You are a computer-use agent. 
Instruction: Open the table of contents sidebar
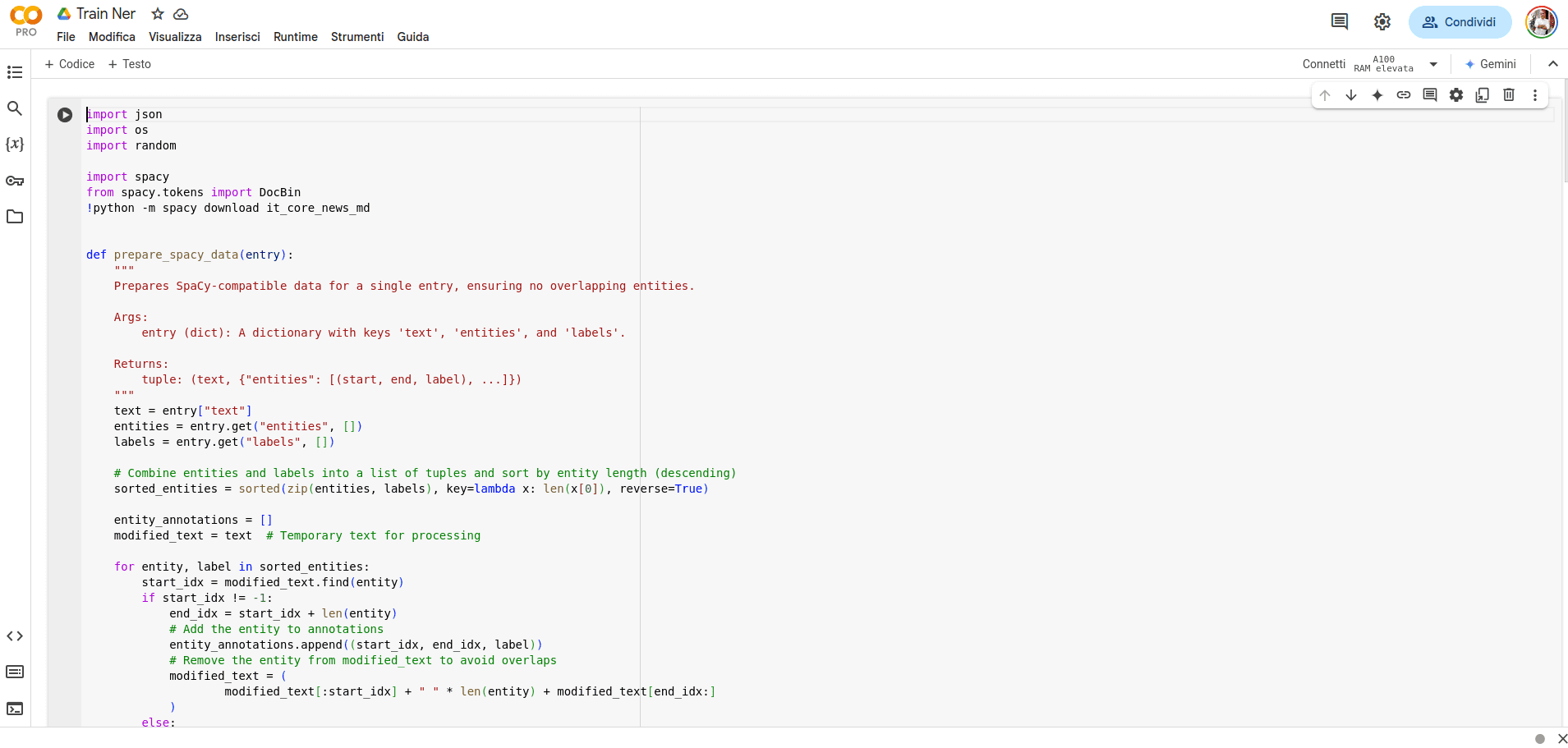click(15, 73)
